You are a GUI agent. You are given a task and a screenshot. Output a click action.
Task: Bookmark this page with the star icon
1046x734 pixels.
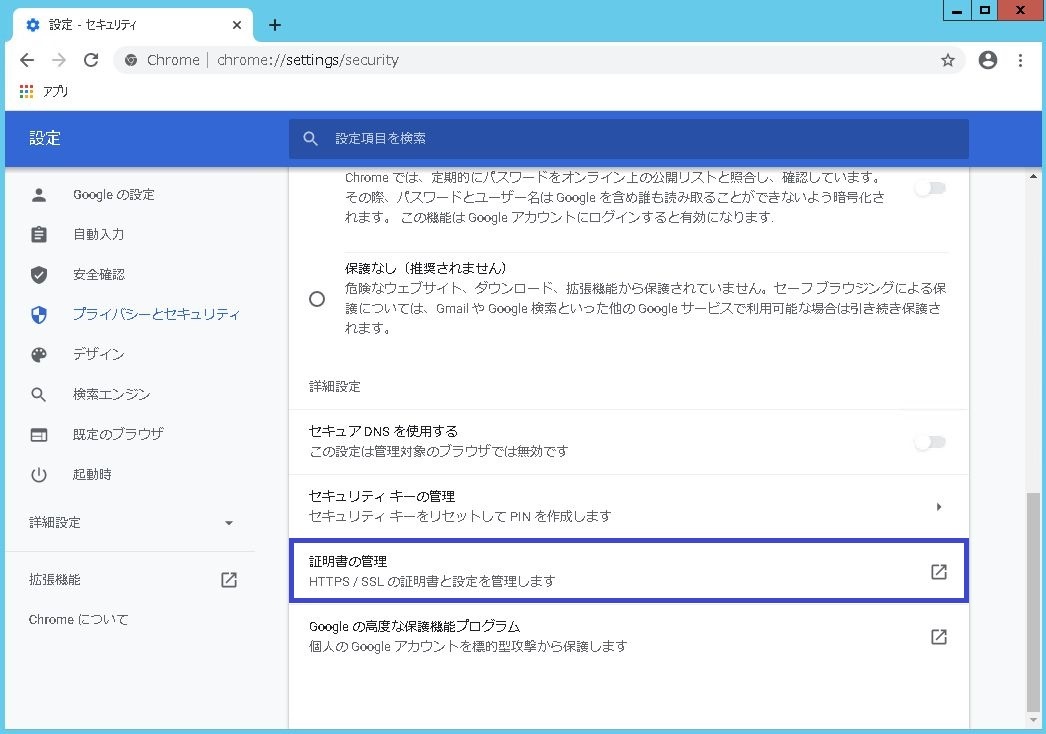[947, 61]
